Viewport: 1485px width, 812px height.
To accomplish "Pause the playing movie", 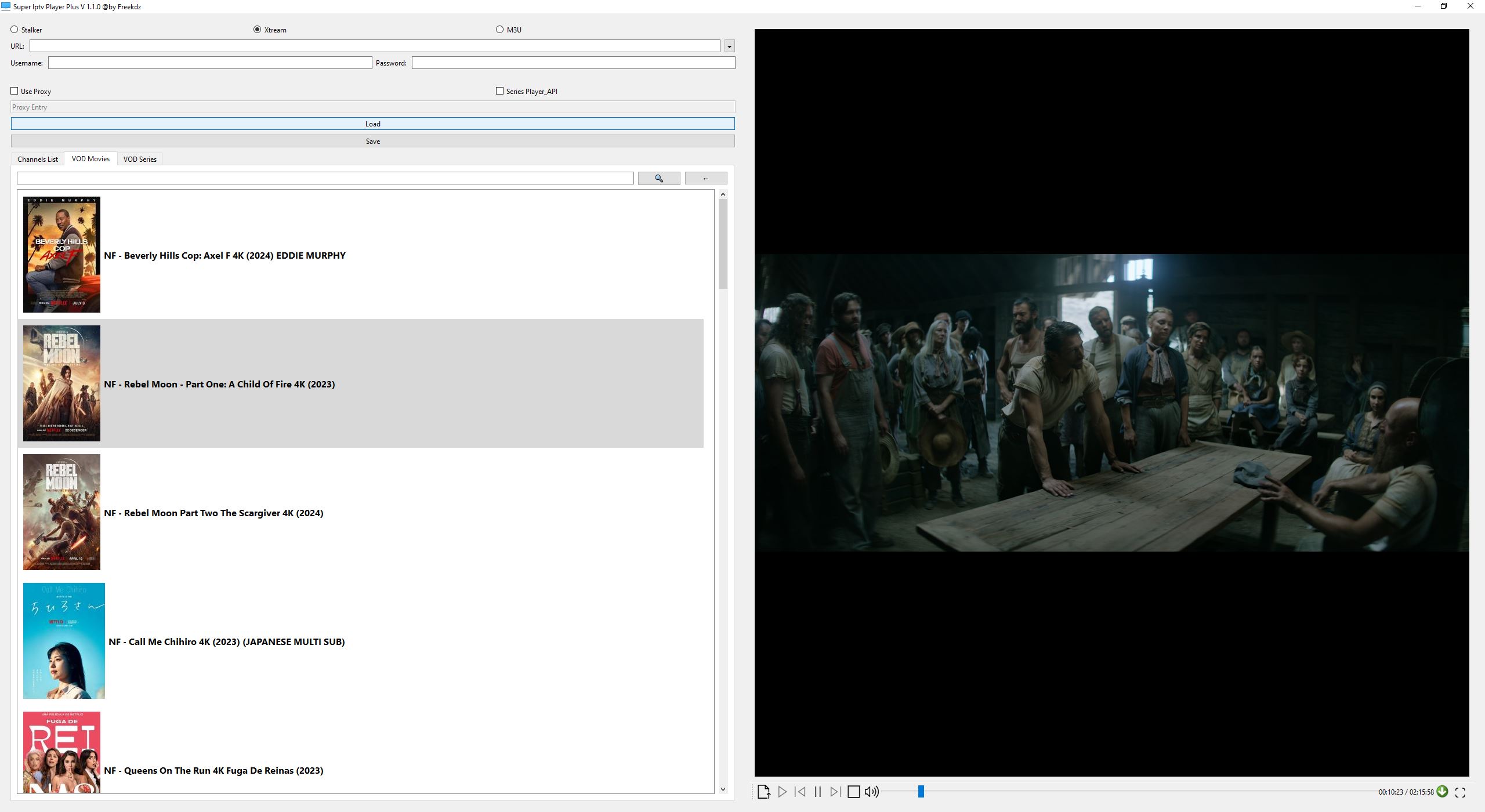I will [x=818, y=792].
